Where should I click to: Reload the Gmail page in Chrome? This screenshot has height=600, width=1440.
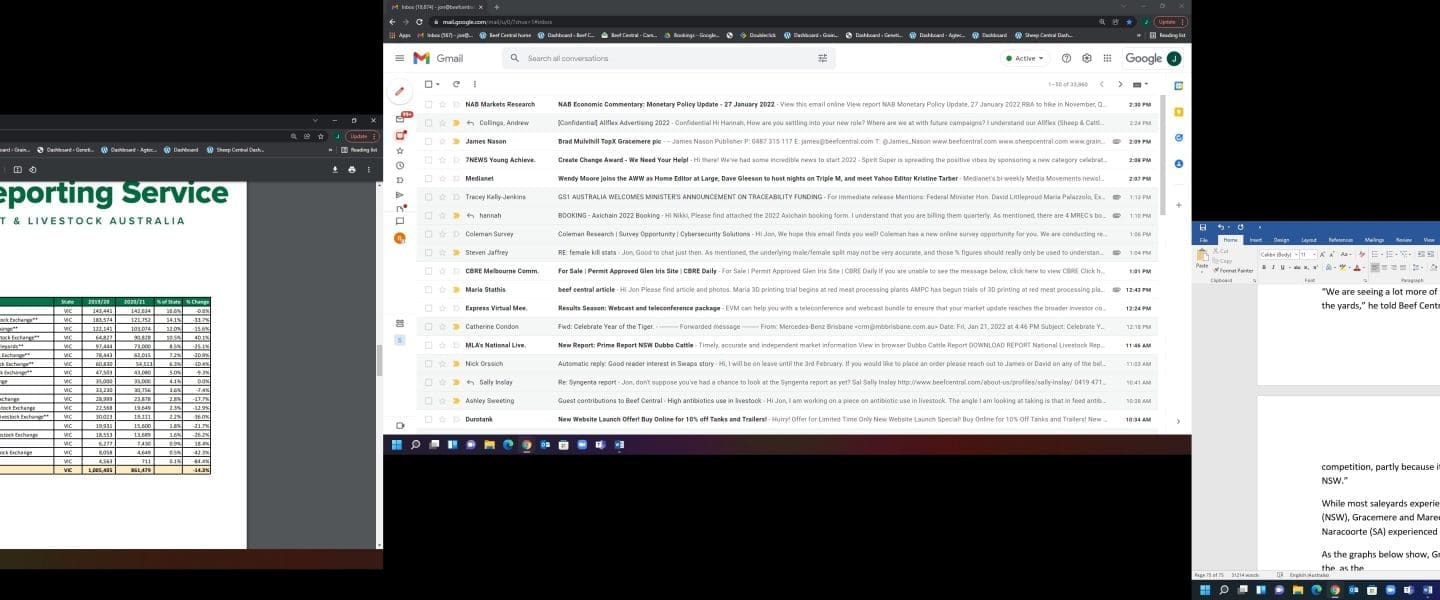coord(420,21)
